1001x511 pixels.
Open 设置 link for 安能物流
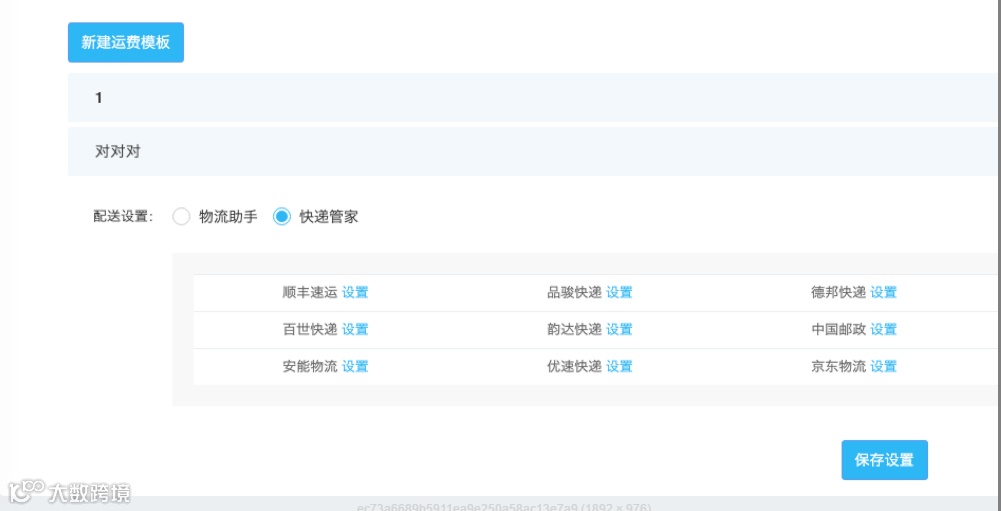pyautogui.click(x=355, y=367)
